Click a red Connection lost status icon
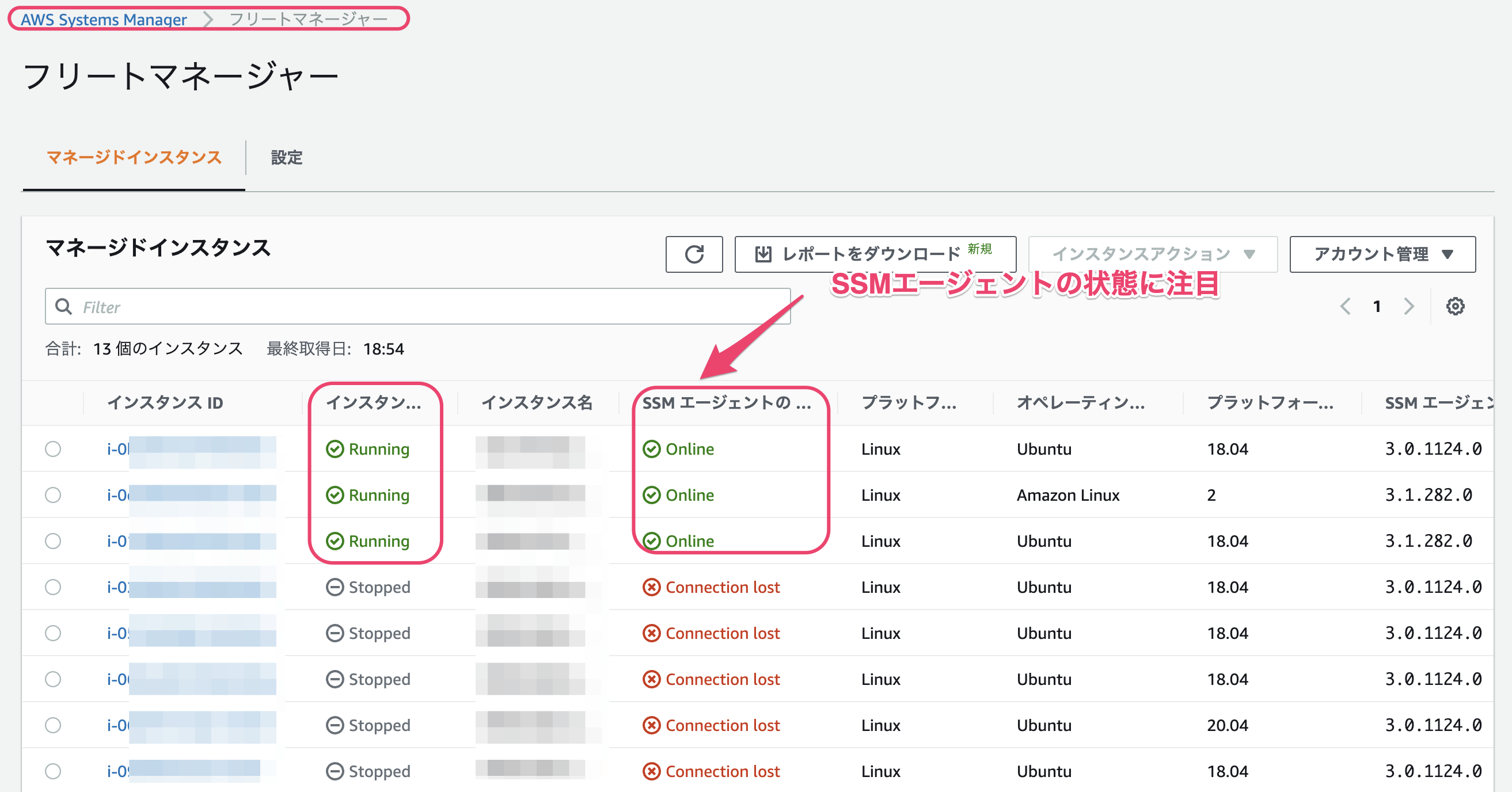Screen dimensions: 1512x792 pos(652,587)
